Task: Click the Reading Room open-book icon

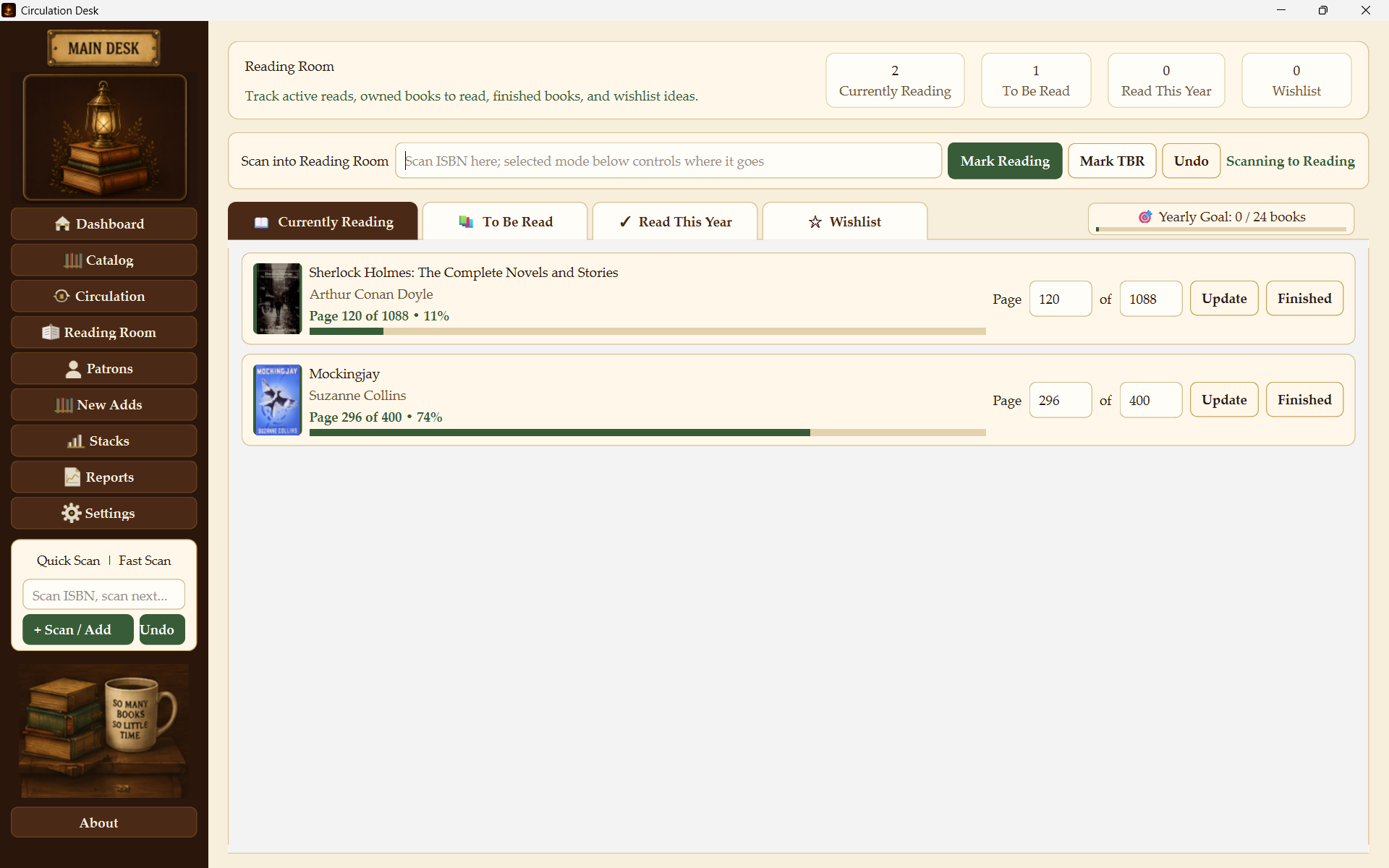Action: (x=50, y=332)
